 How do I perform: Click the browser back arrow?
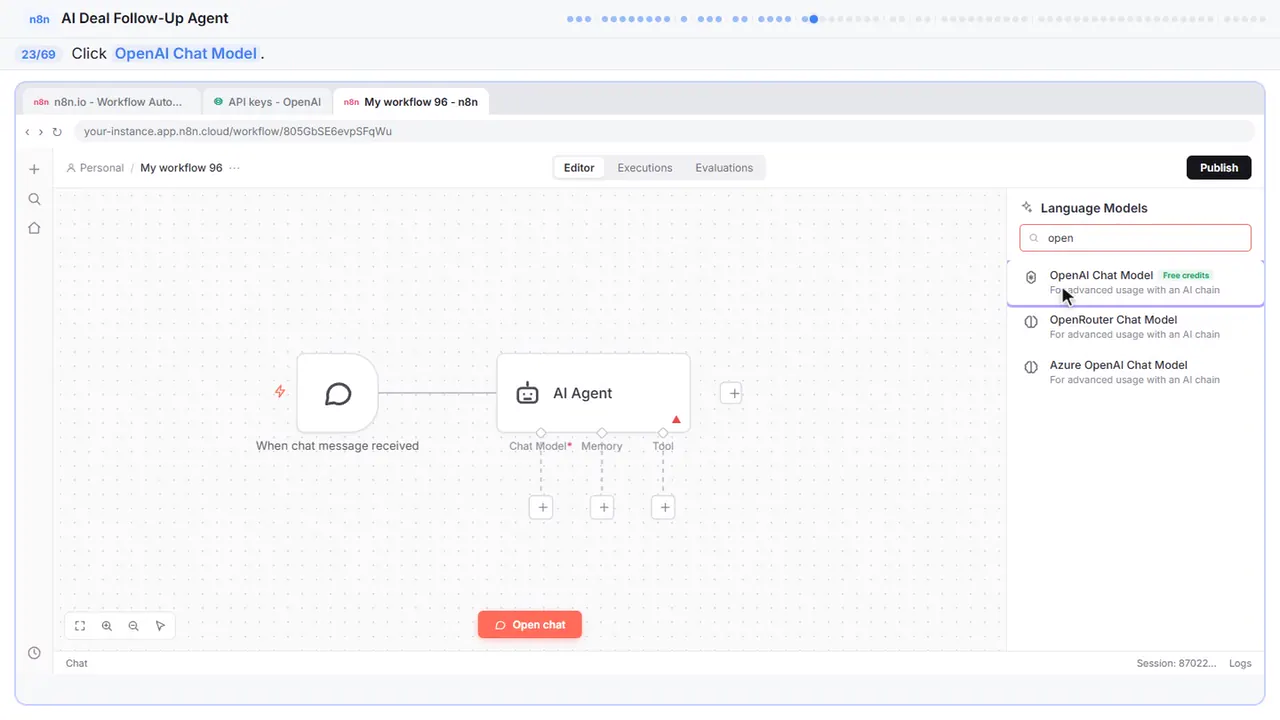click(x=28, y=132)
